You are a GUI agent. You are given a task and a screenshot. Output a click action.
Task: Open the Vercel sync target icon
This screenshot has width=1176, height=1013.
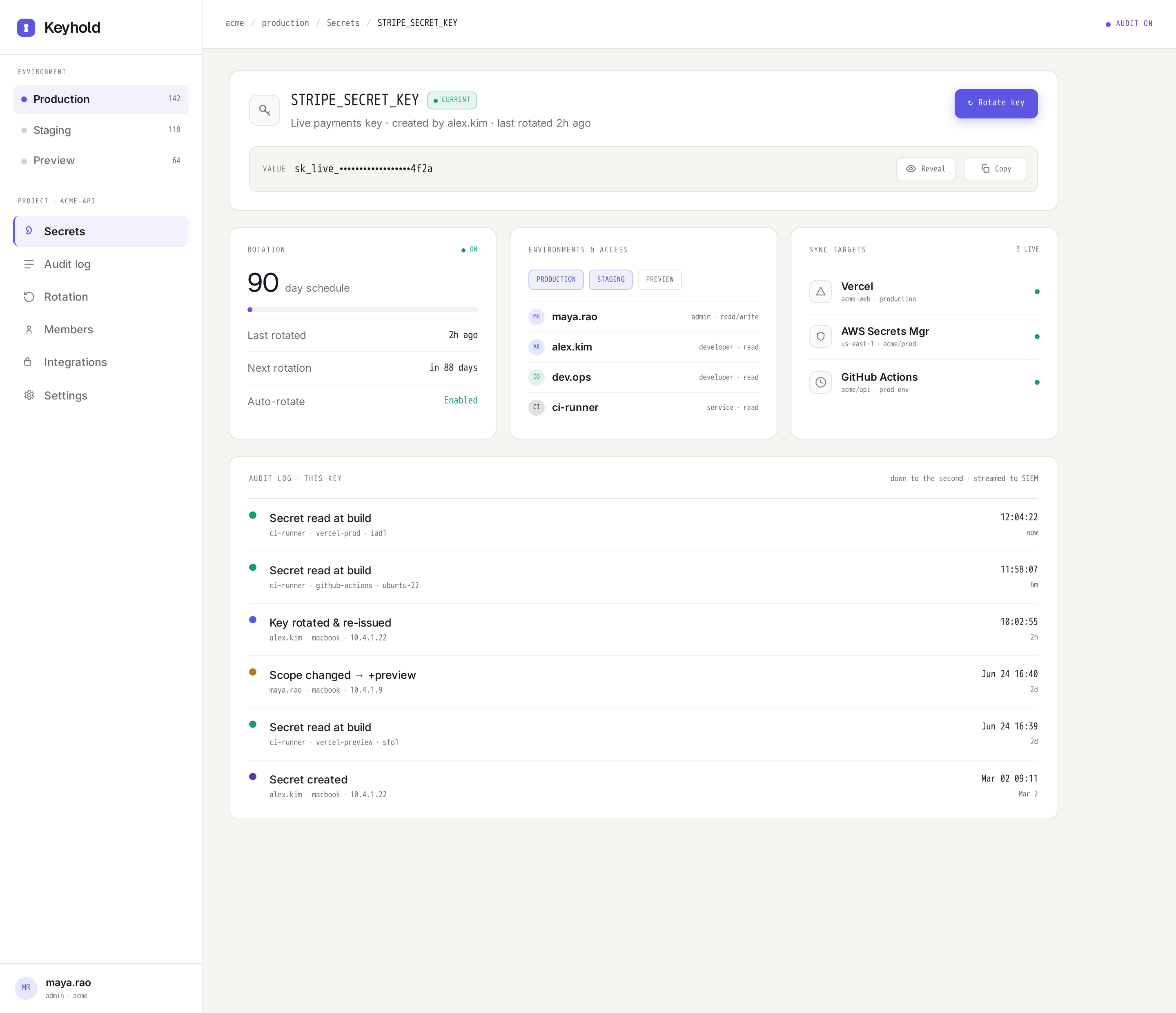820,291
